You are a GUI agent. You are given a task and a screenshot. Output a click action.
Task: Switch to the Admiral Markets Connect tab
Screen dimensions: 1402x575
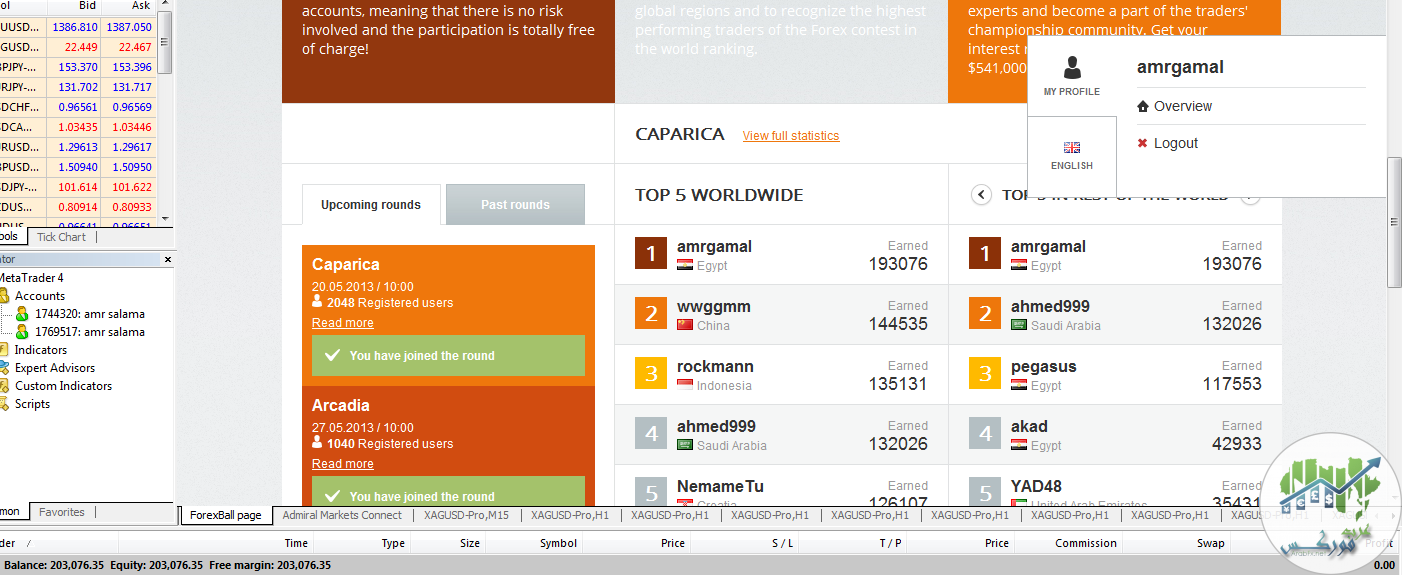(342, 515)
